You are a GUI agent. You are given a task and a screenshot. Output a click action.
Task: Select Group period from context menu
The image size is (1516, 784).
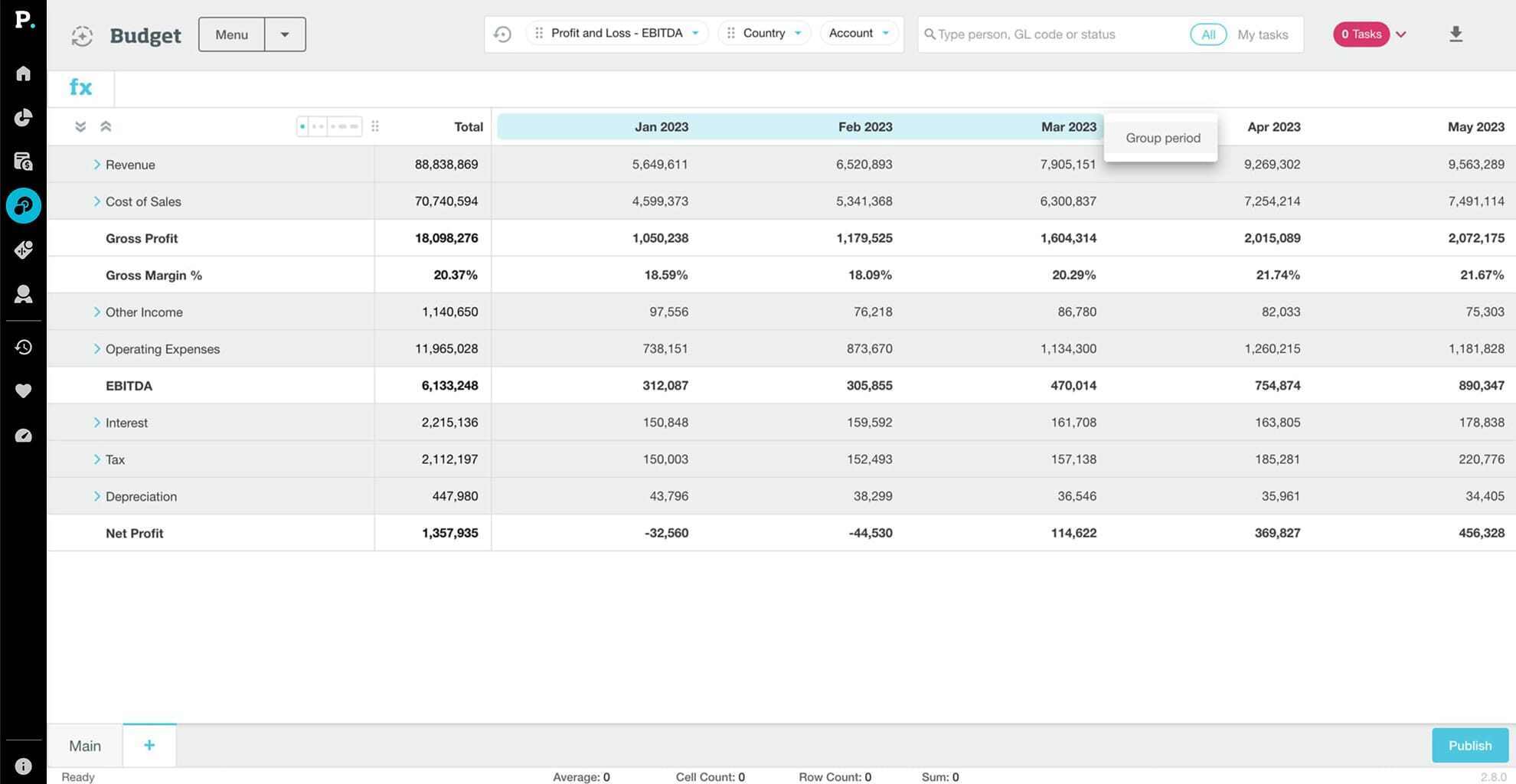point(1162,138)
